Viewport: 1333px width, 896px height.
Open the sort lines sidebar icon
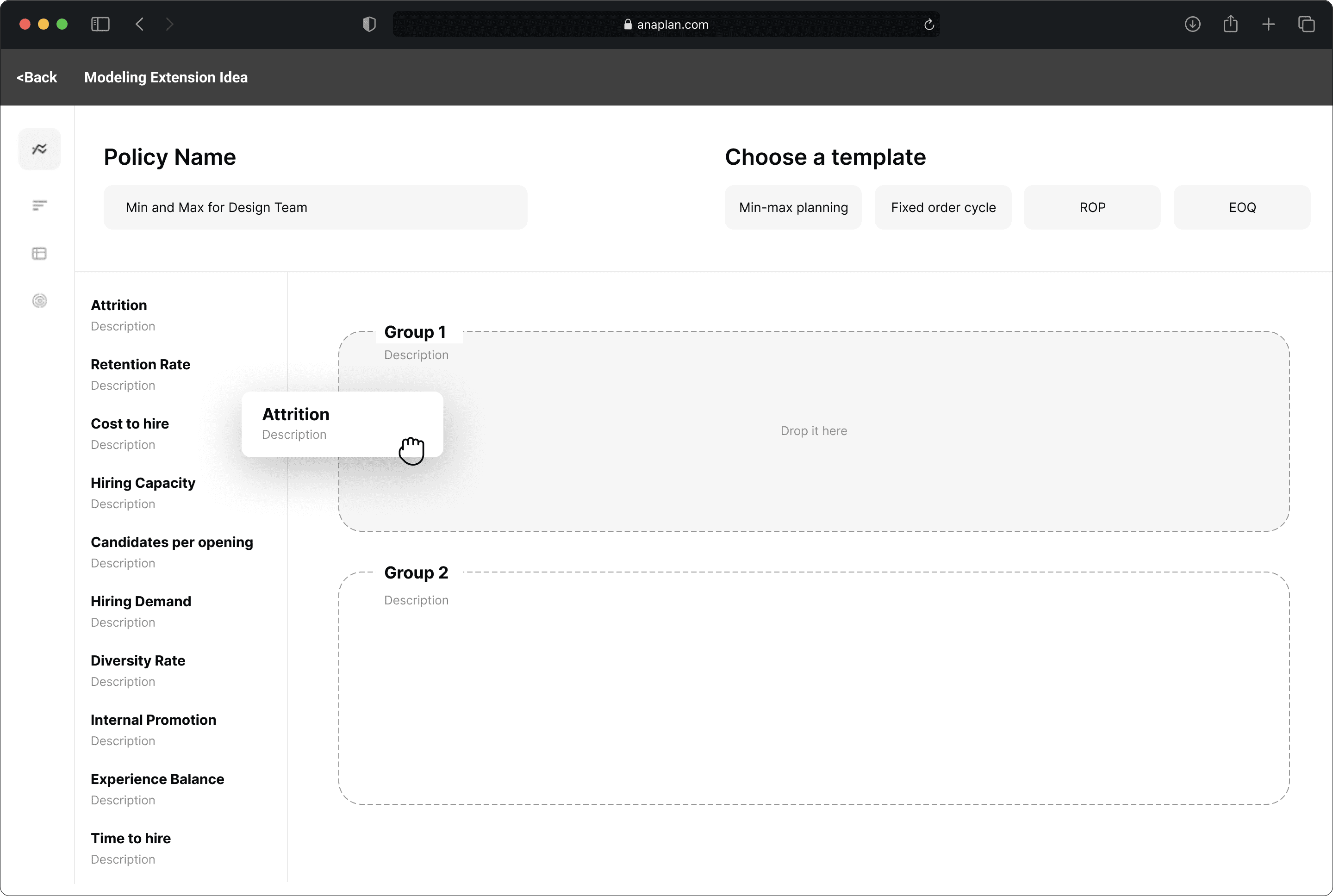click(x=39, y=205)
